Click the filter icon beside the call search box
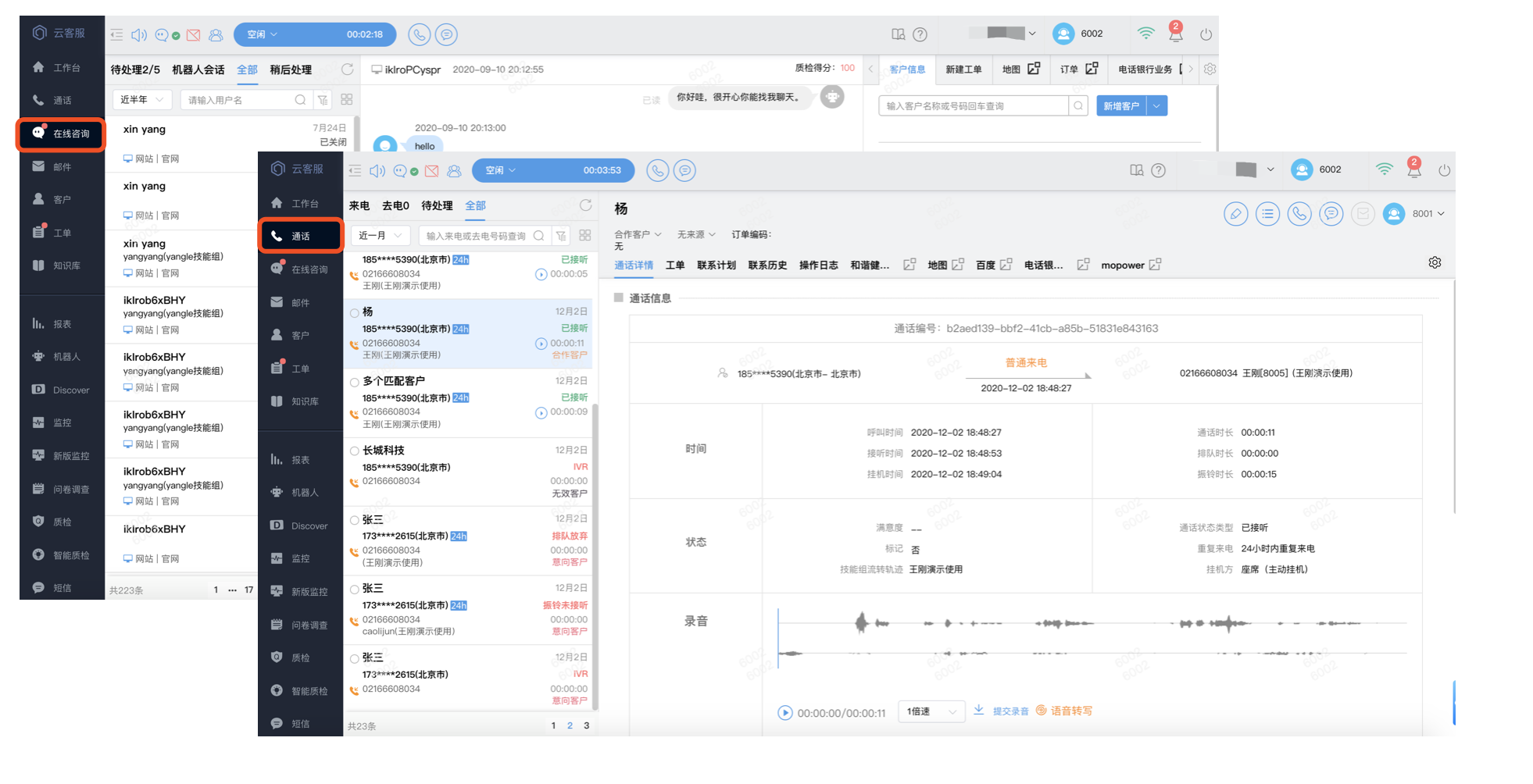Viewport: 1533px width, 784px height. 561,236
